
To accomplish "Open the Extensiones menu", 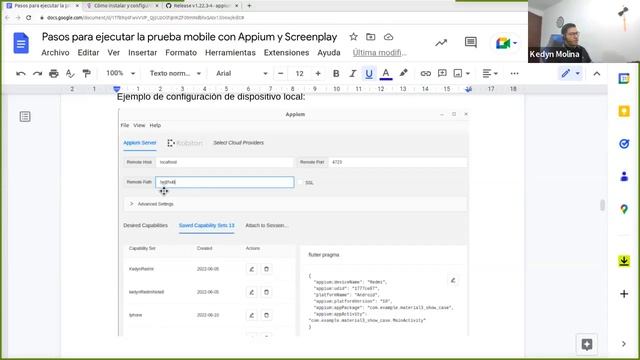I will pos(286,53).
